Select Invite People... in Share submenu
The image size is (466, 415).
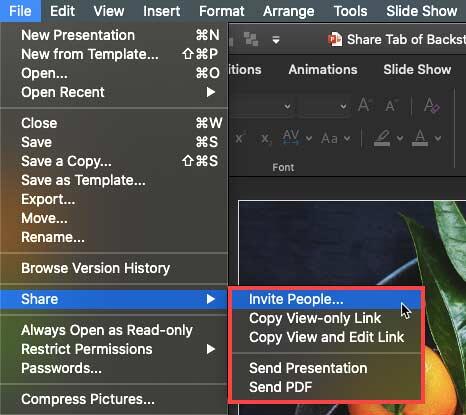tap(327, 299)
